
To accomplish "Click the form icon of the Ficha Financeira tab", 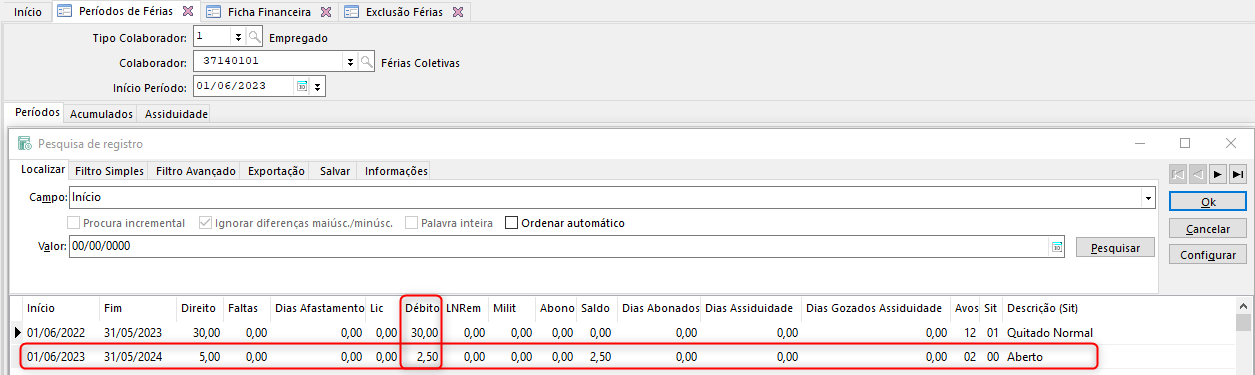I will pos(214,12).
